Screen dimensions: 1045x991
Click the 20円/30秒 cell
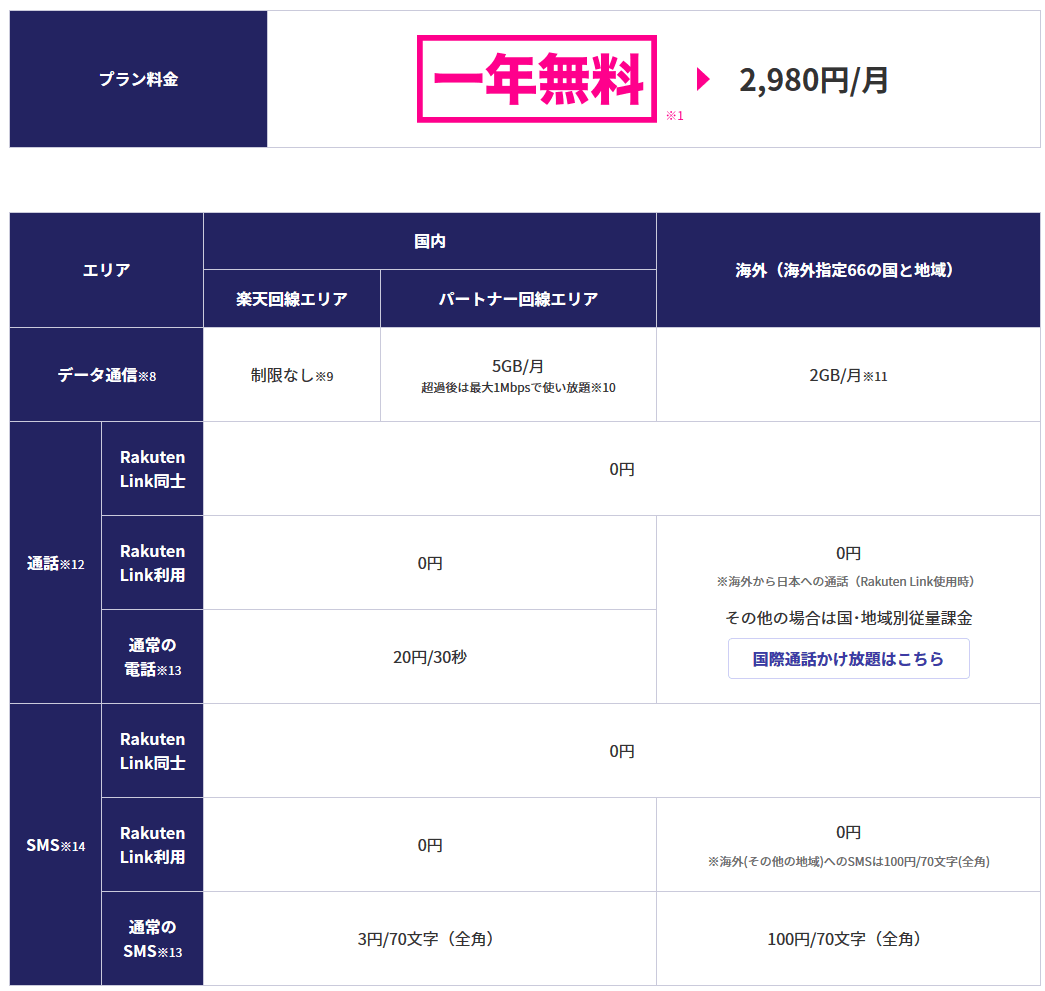[x=430, y=657]
